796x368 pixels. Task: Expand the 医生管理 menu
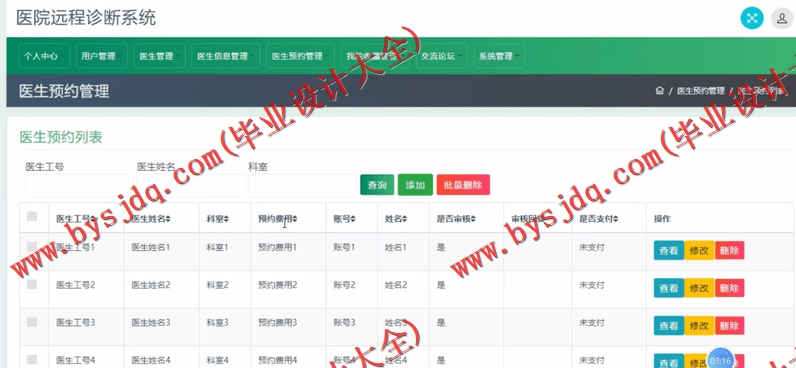(x=159, y=56)
